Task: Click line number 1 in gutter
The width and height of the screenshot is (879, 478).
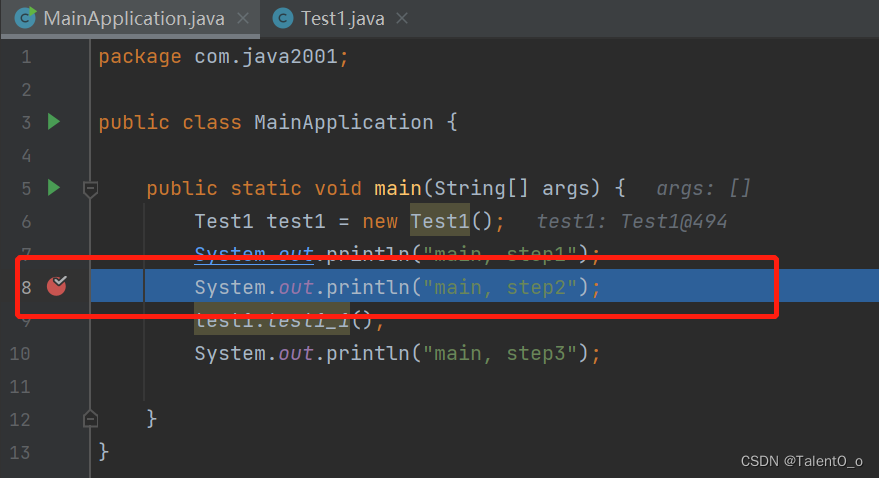Action: pyautogui.click(x=26, y=57)
